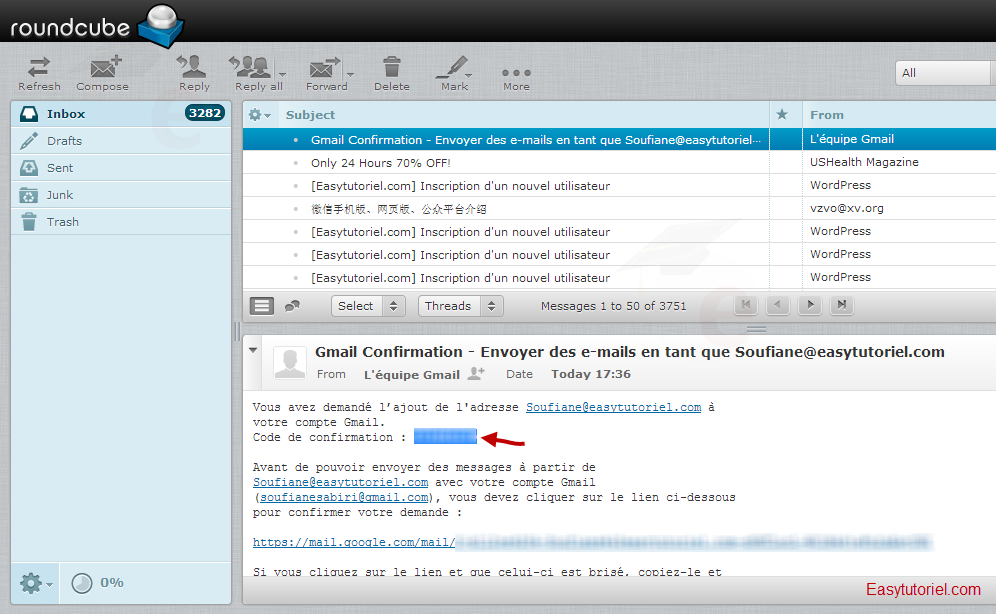
Task: Open the Inbox folder
Action: point(121,114)
